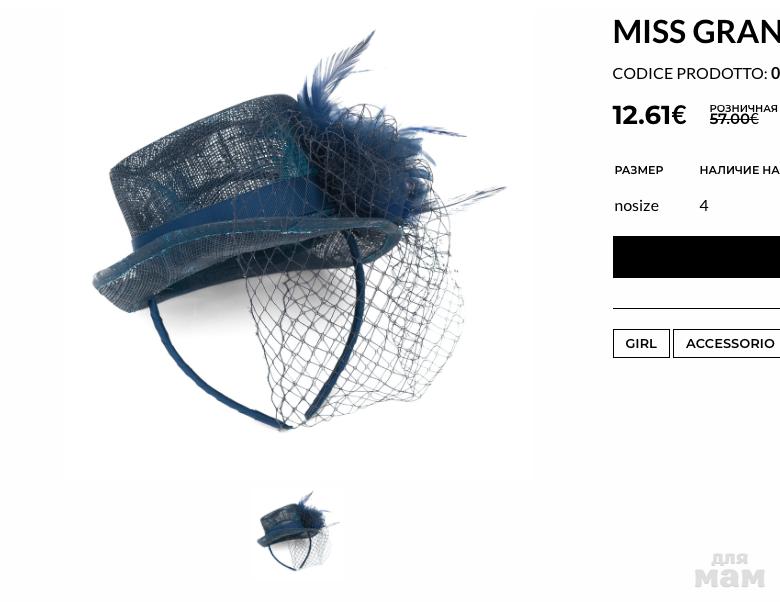Open the ACCESSORIO category tag
The height and width of the screenshot is (602, 780).
(x=727, y=344)
